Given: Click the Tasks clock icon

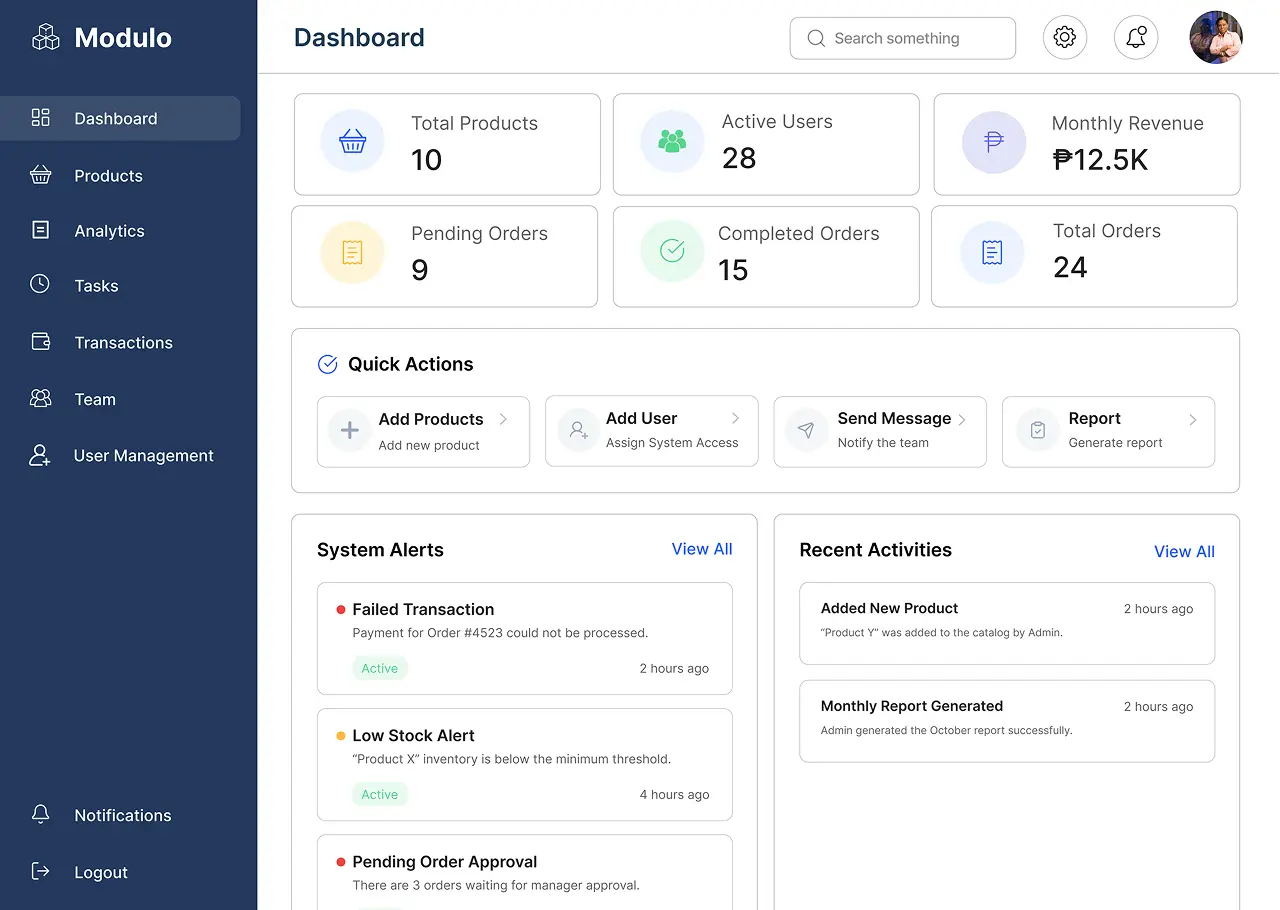Looking at the screenshot, I should (40, 286).
